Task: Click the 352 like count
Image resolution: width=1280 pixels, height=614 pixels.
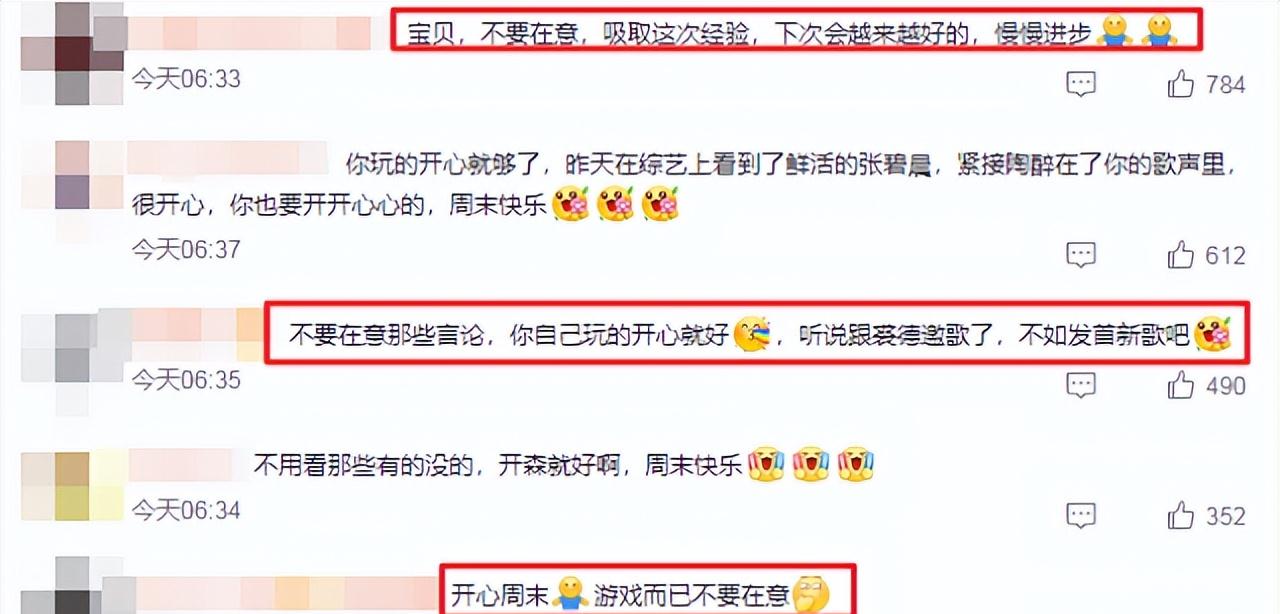Action: (1226, 517)
